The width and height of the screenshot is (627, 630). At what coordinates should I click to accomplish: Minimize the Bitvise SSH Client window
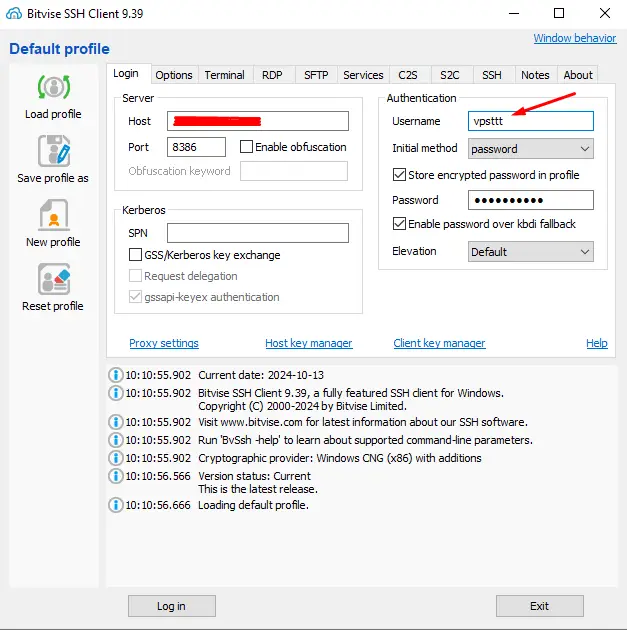click(x=514, y=13)
